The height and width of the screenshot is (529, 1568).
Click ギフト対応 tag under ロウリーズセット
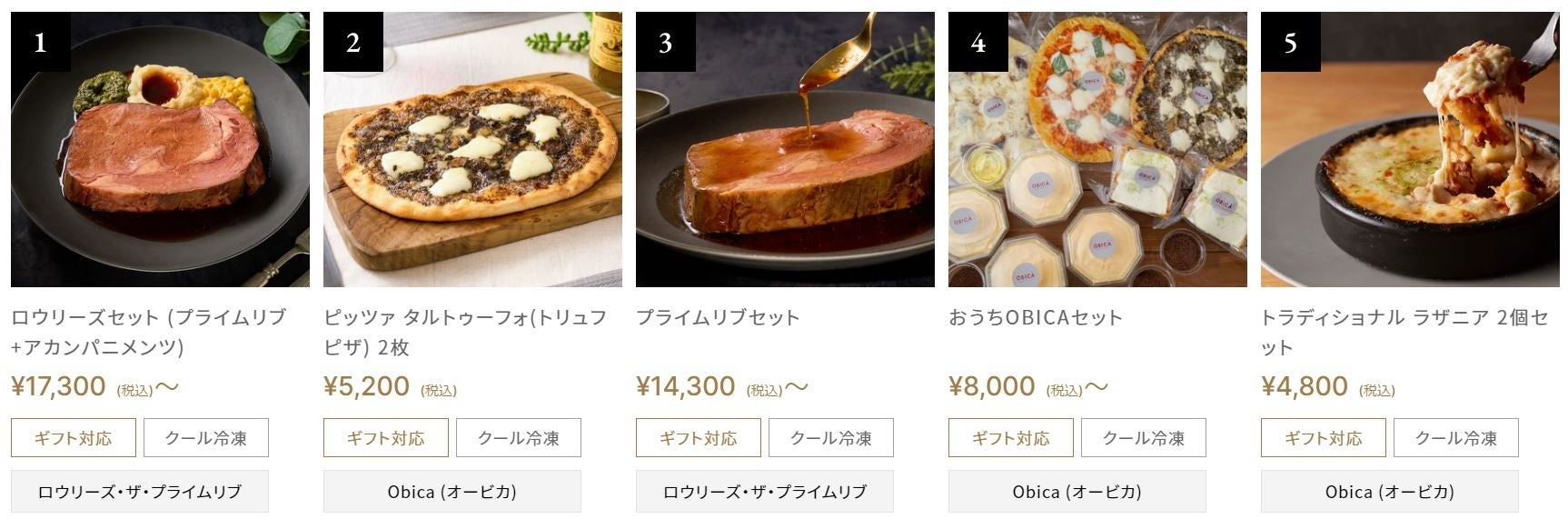pyautogui.click(x=74, y=438)
